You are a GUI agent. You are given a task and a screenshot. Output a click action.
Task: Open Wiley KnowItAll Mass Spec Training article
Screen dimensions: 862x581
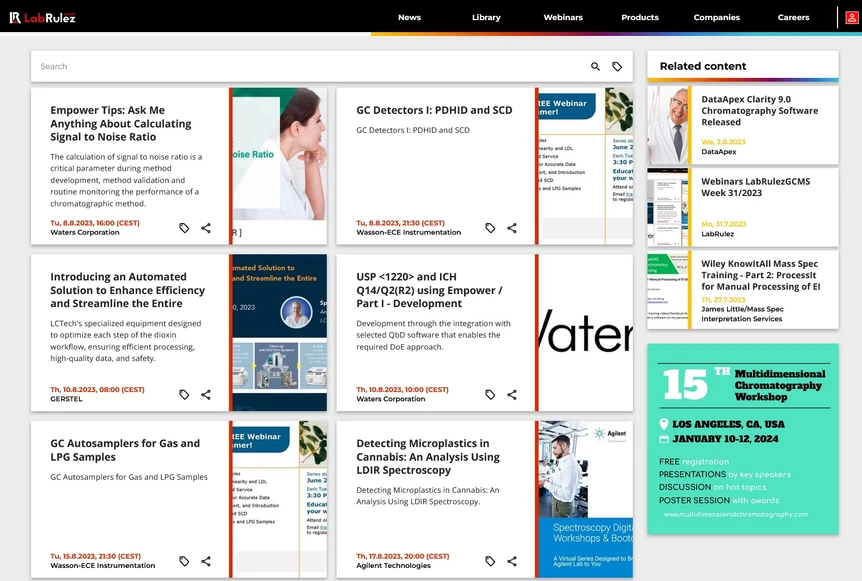(x=760, y=275)
